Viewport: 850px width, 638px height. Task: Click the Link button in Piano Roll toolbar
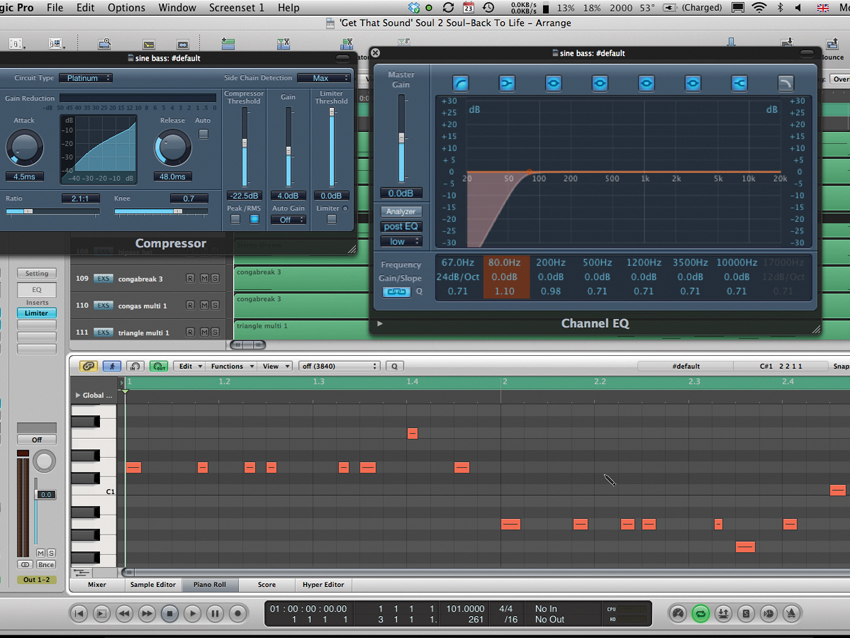point(88,366)
